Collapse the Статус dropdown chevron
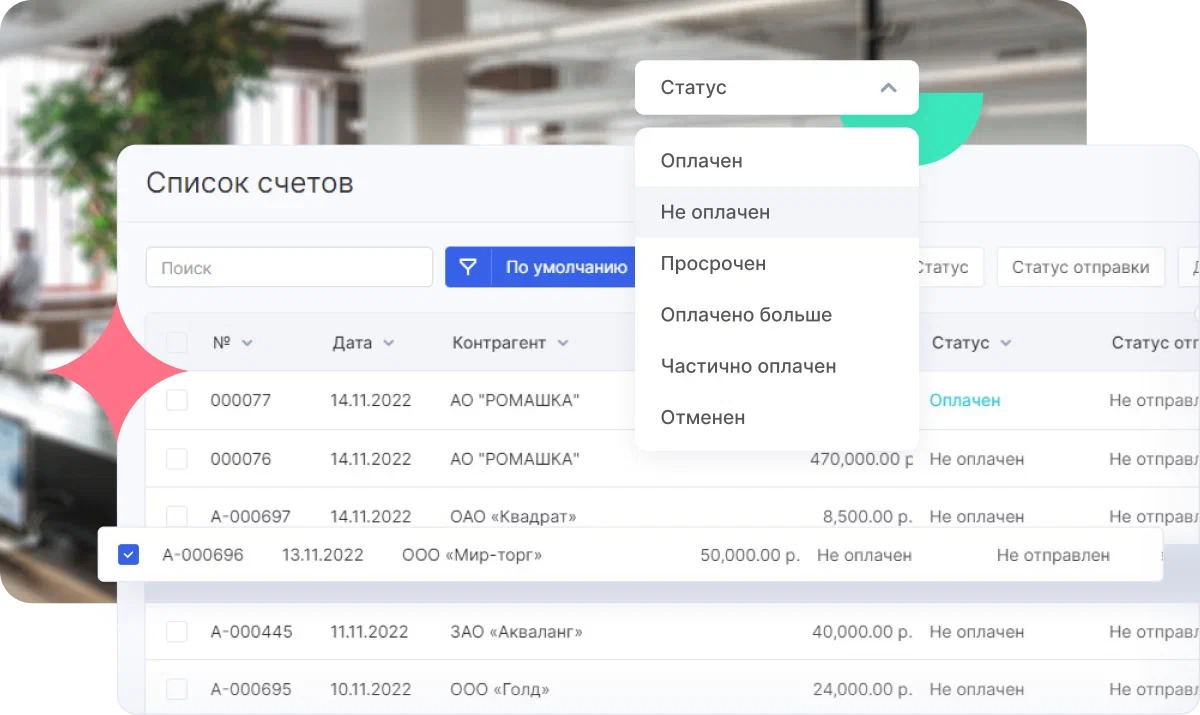Image resolution: width=1200 pixels, height=715 pixels. (887, 88)
